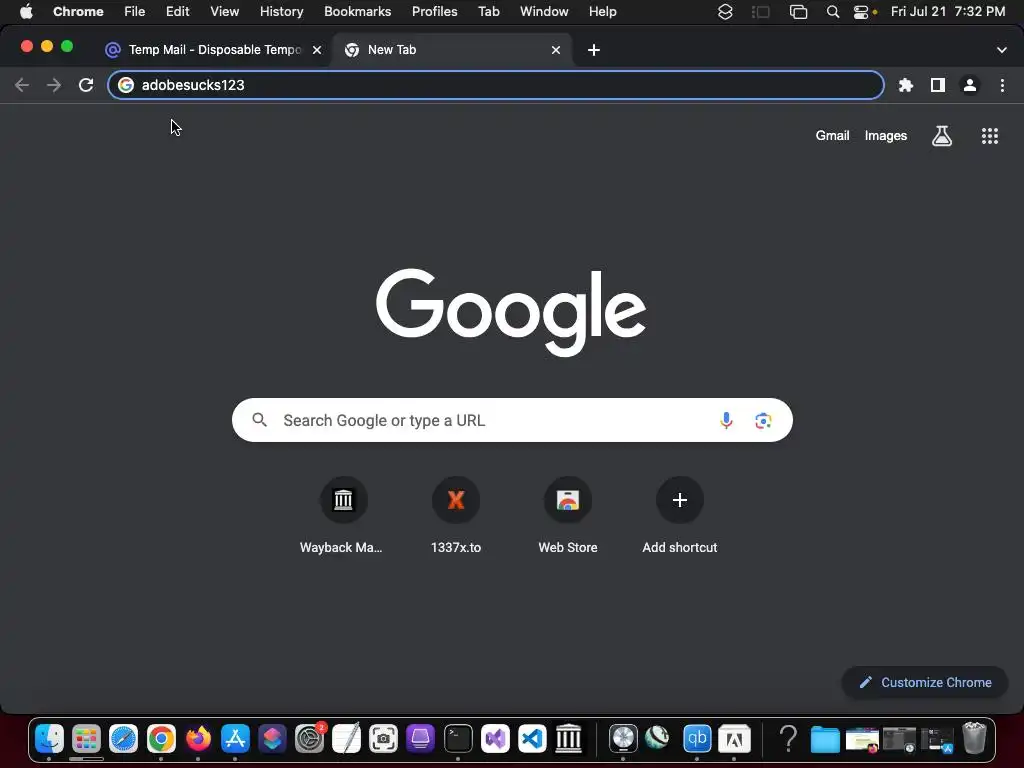This screenshot has width=1024, height=768.
Task: Select the New Tab tab
Action: [x=452, y=50]
